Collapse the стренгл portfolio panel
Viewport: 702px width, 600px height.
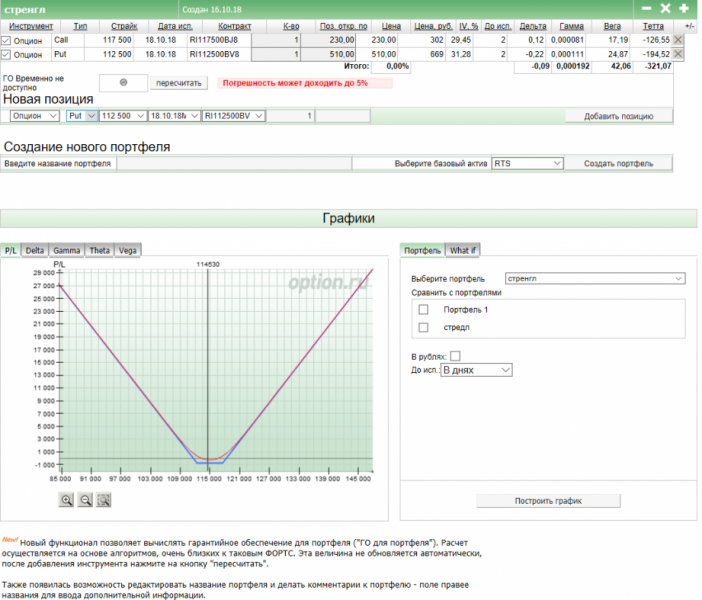[x=646, y=9]
